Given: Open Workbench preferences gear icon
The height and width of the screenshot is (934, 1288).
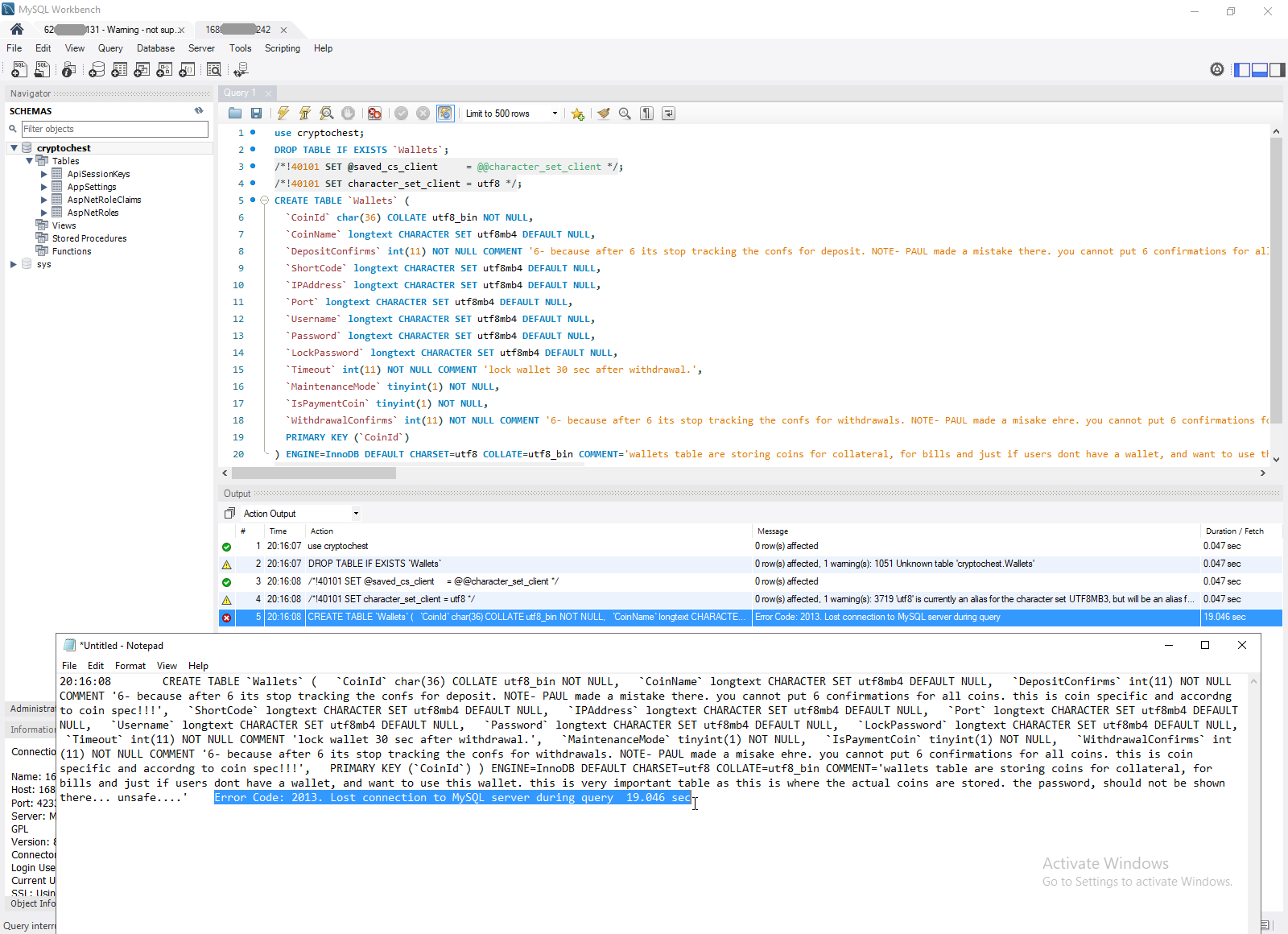Looking at the screenshot, I should pos(1217,70).
